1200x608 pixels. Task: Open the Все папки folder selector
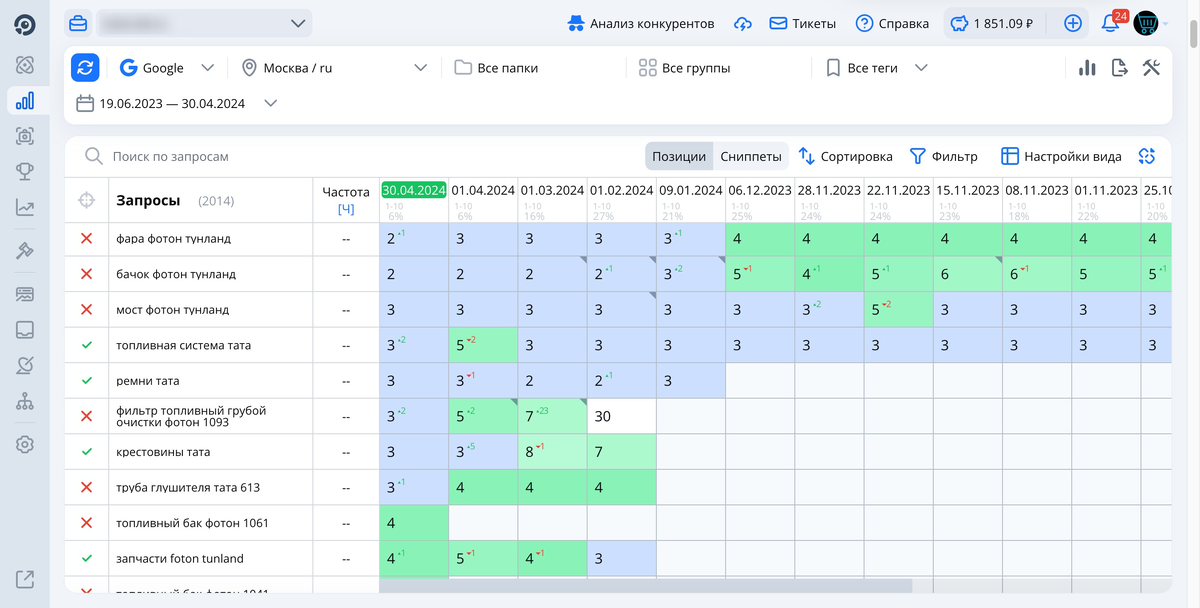[496, 68]
